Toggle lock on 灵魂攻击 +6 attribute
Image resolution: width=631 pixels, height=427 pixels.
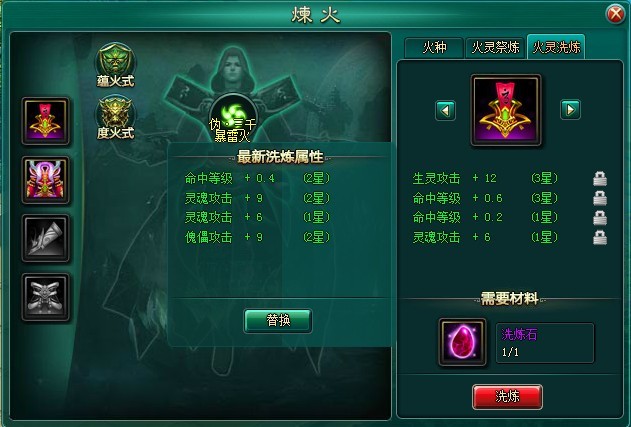click(600, 237)
